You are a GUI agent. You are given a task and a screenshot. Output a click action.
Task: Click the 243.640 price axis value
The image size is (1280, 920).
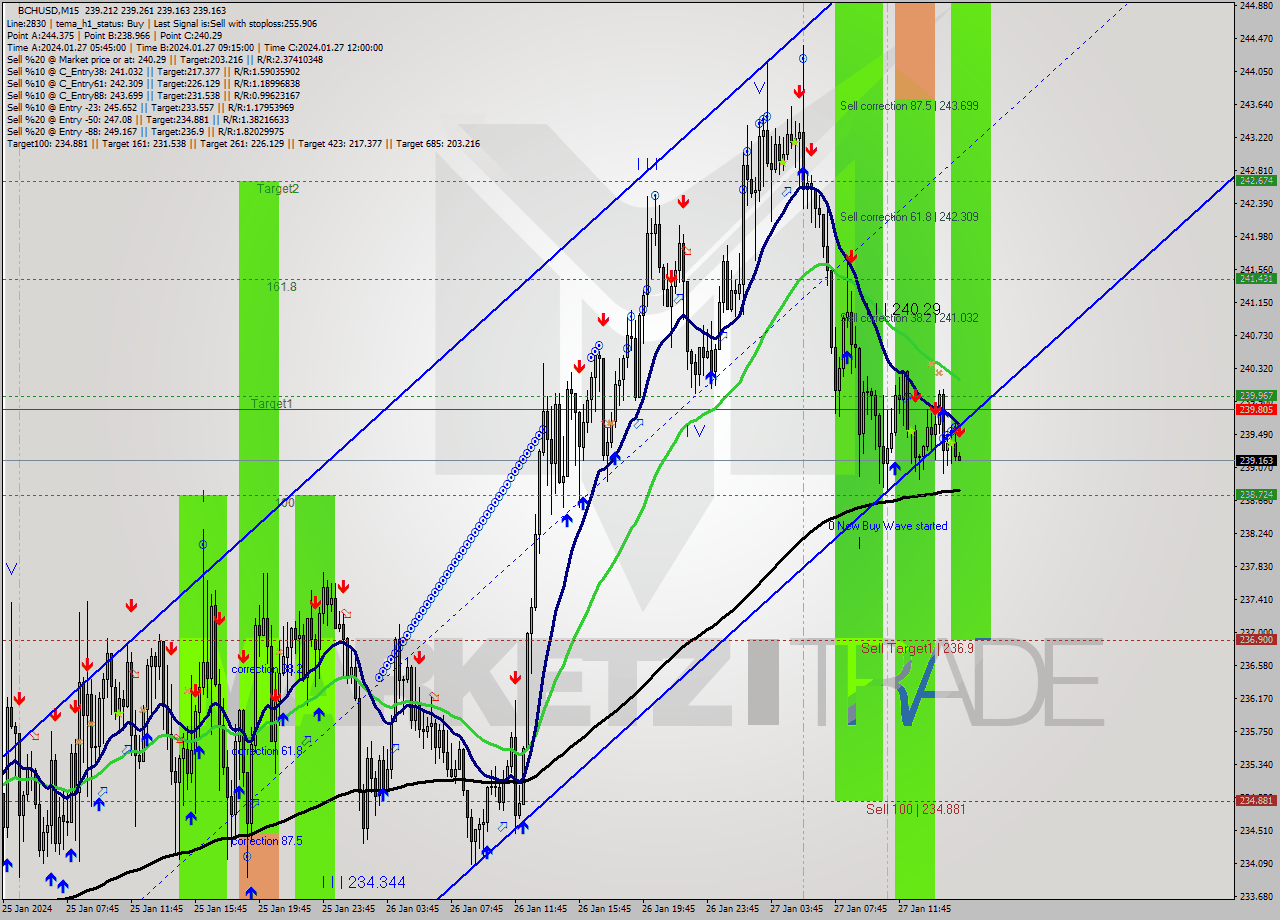click(1256, 105)
